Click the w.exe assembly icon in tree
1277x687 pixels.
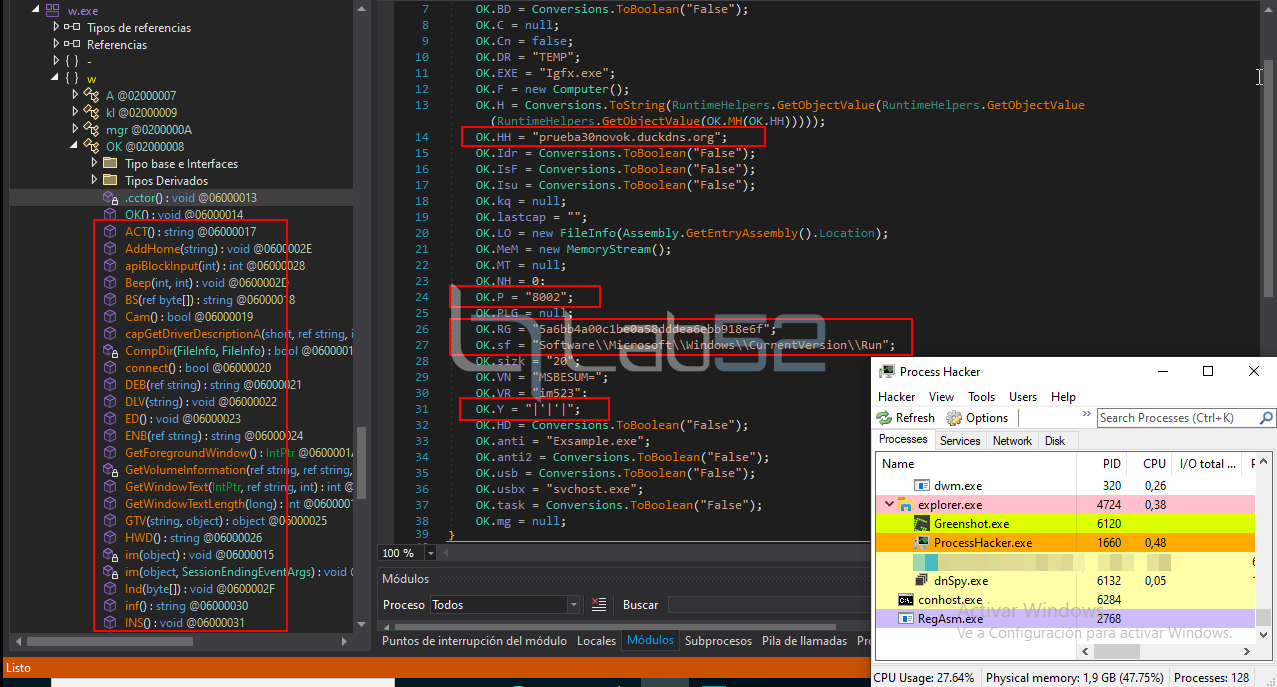[x=52, y=9]
